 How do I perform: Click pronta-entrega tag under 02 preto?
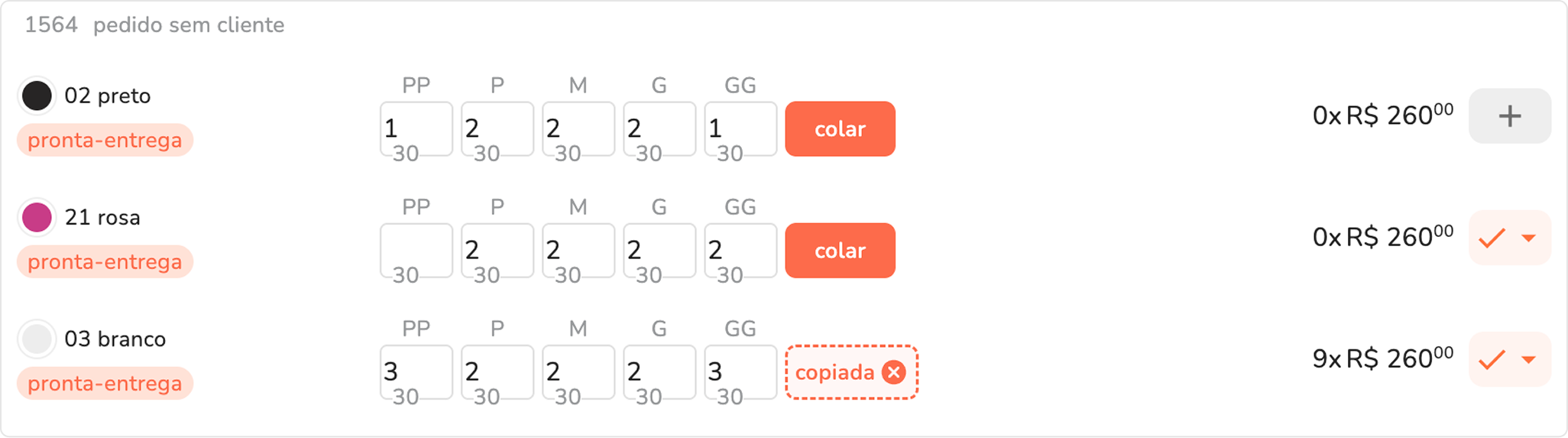(x=105, y=141)
